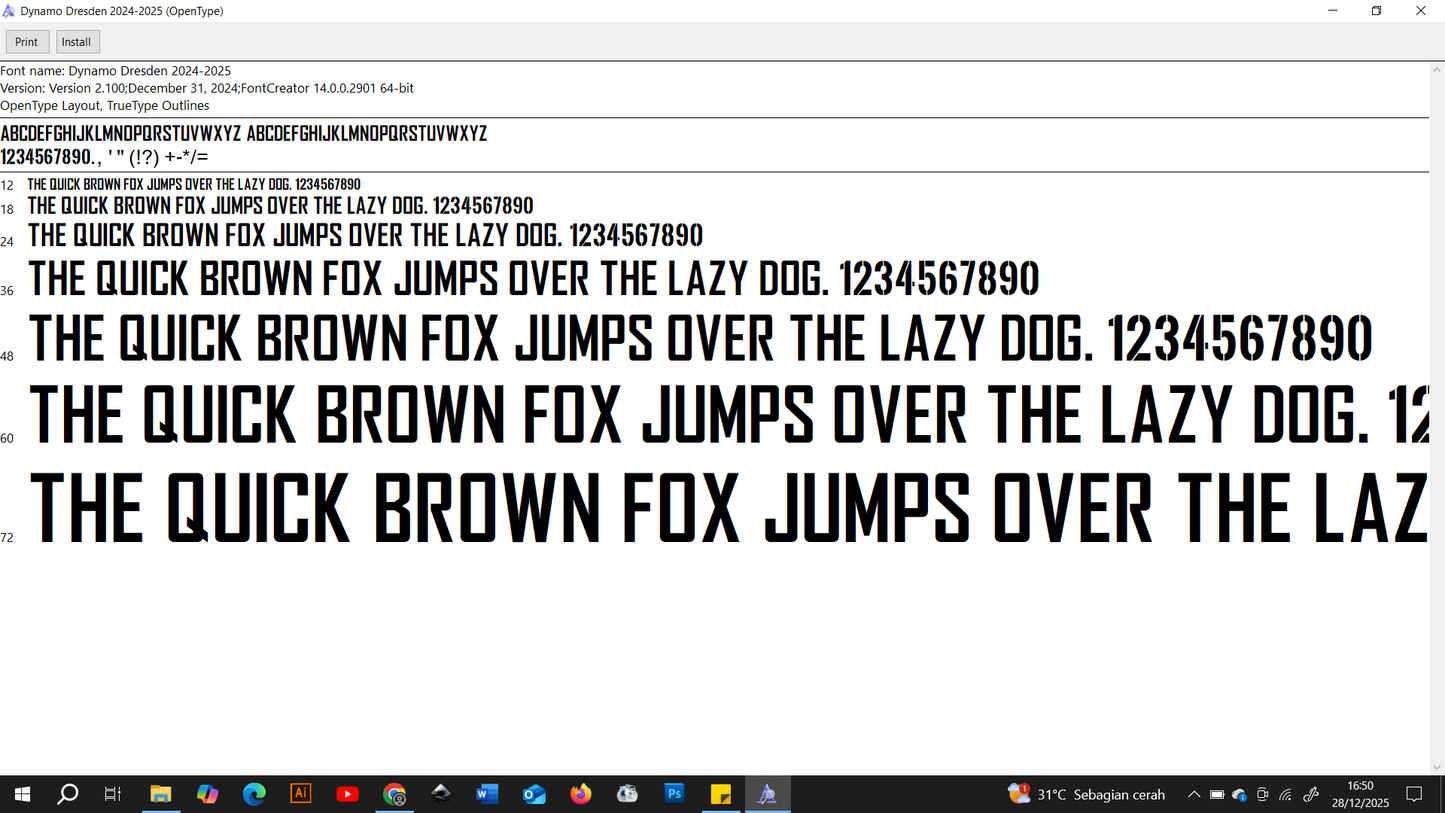
Task: Click the Meet Now camera tray icon
Action: point(1263,795)
